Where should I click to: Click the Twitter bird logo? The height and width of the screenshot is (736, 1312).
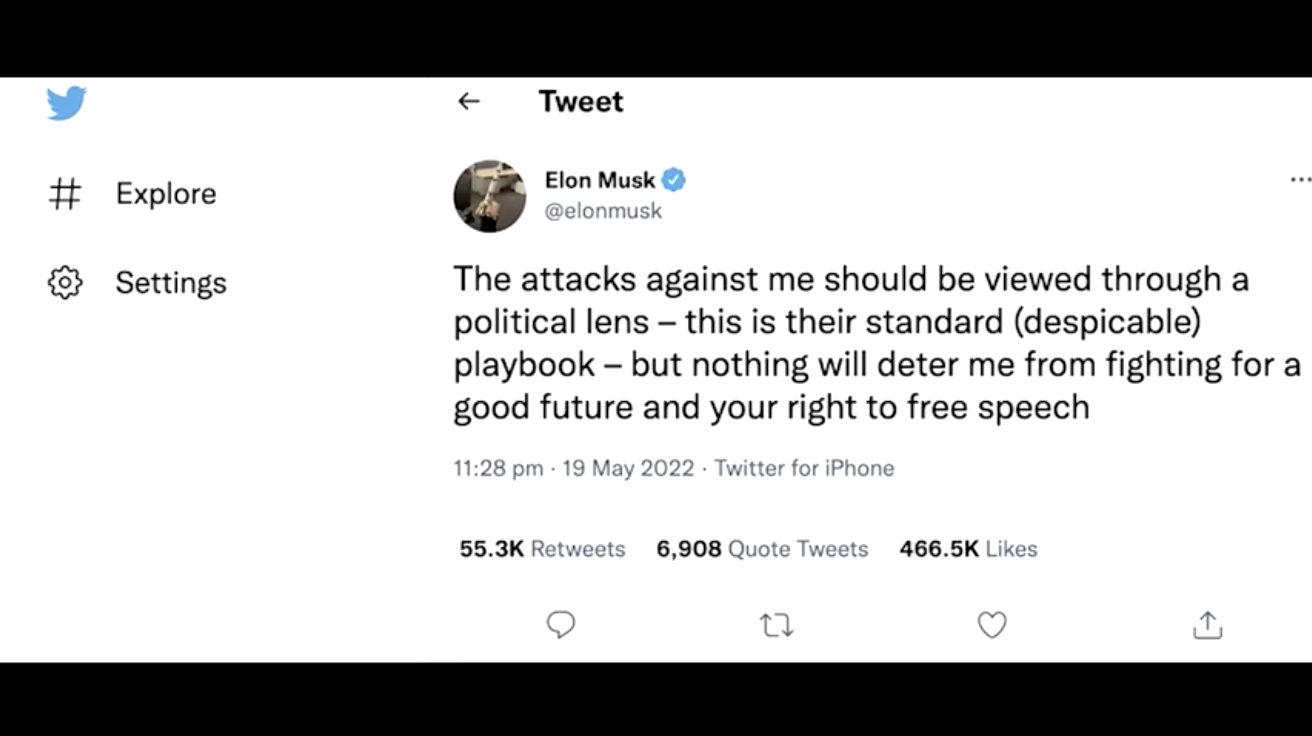pos(66,103)
